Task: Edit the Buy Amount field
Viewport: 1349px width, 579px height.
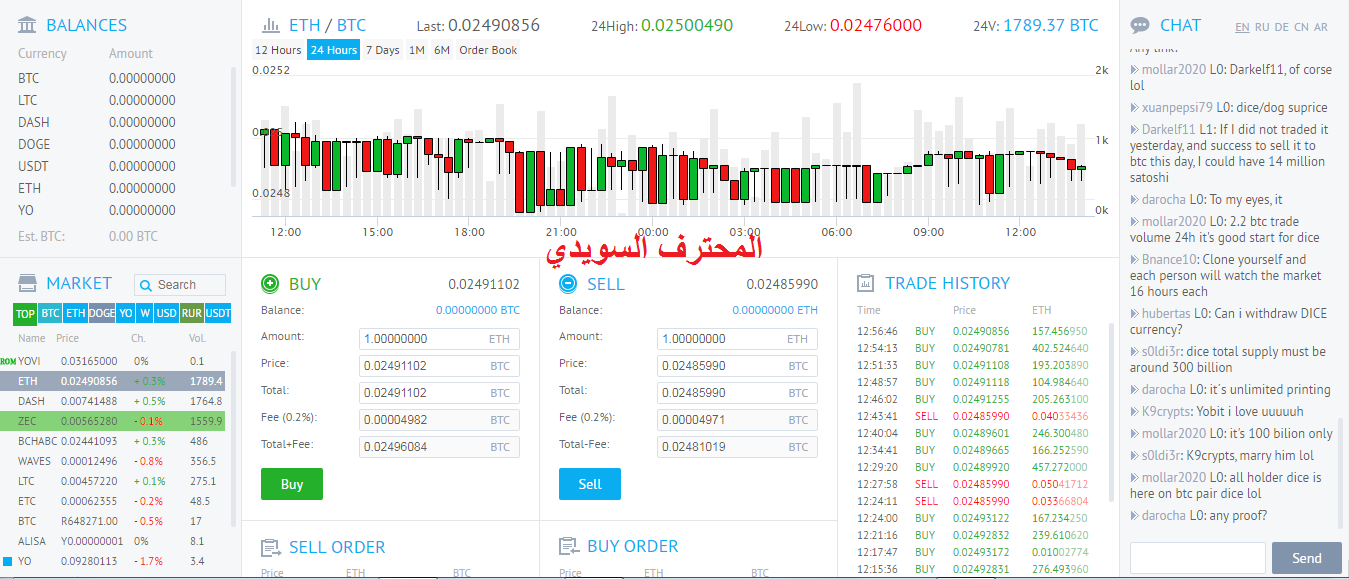Action: coord(440,339)
